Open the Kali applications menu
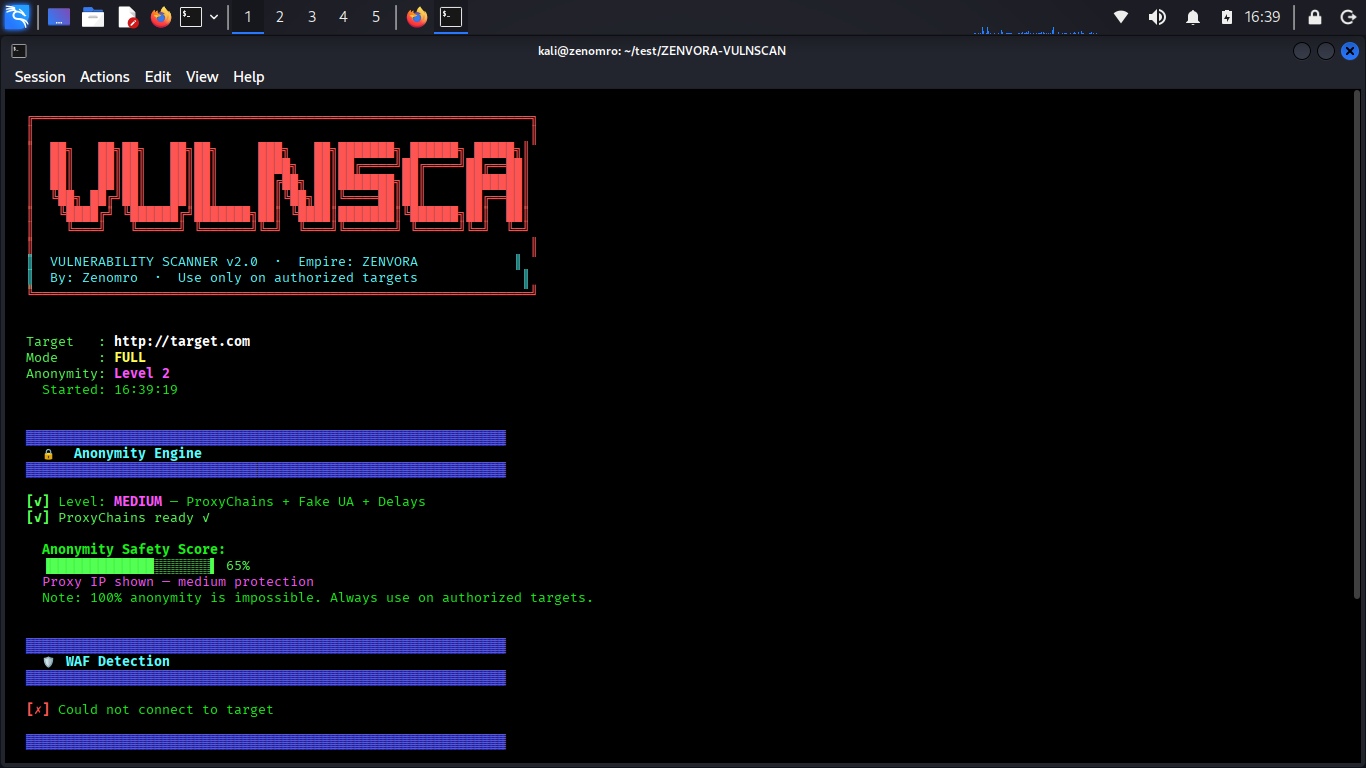 pos(17,17)
